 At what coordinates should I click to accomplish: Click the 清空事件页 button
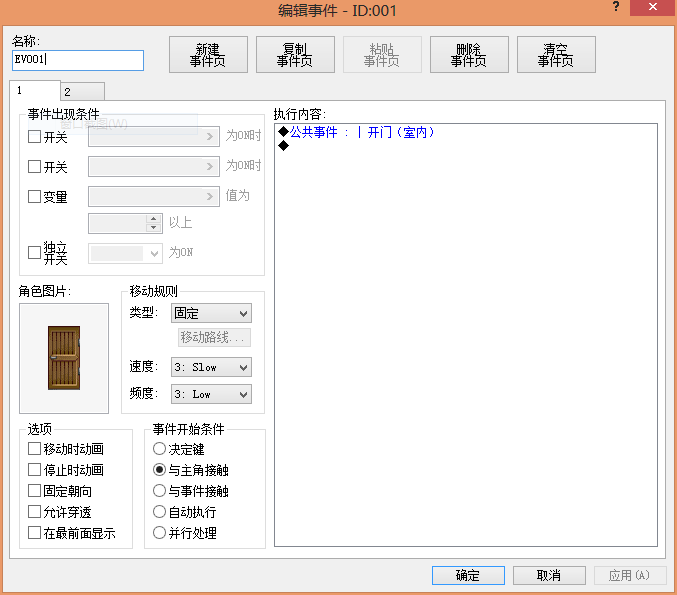[556, 54]
